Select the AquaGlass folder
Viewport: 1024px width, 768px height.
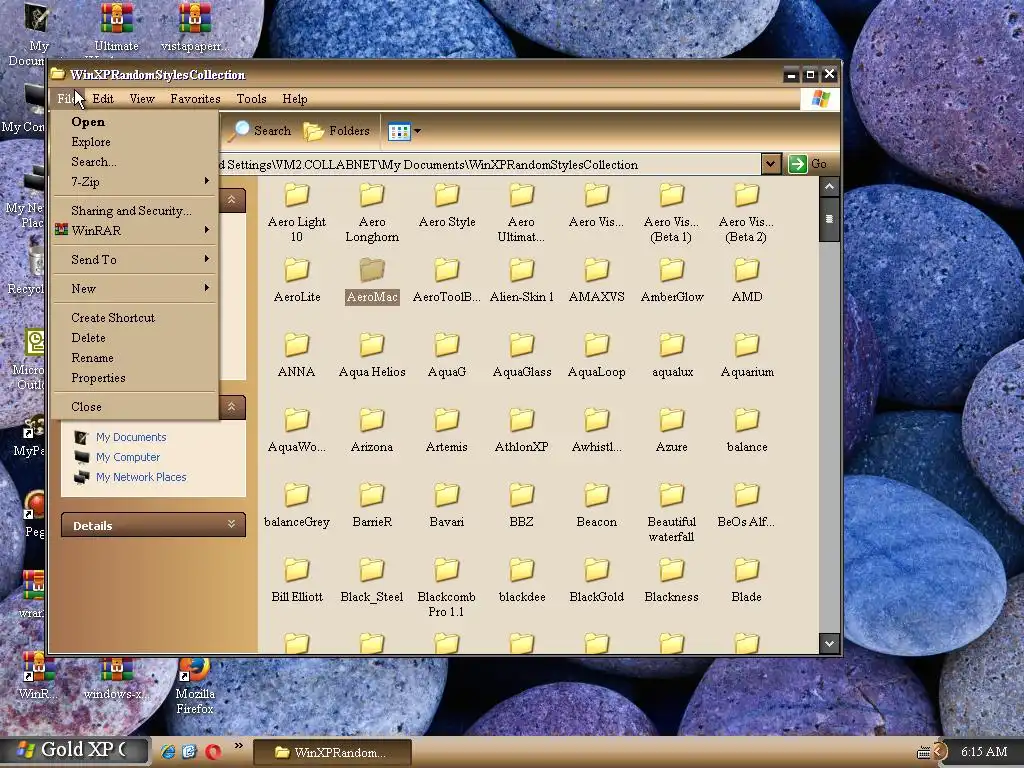(521, 356)
